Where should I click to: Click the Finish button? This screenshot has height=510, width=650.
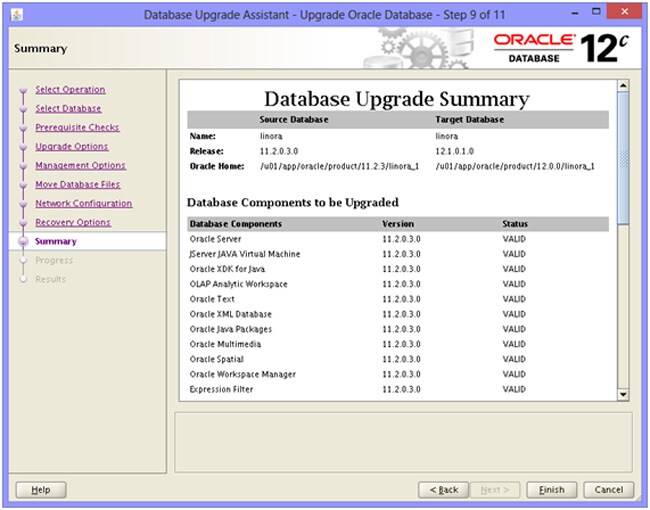click(551, 490)
